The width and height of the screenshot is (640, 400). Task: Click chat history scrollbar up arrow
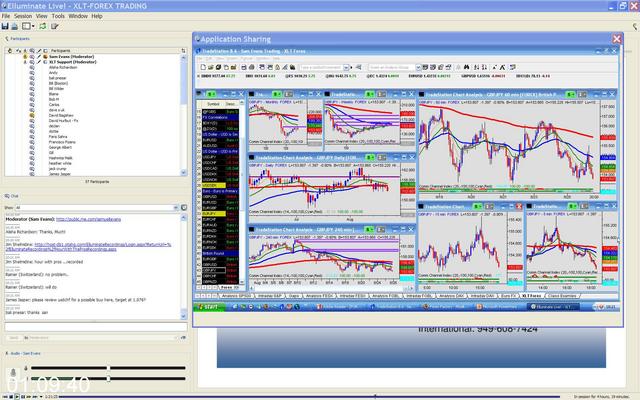click(183, 218)
